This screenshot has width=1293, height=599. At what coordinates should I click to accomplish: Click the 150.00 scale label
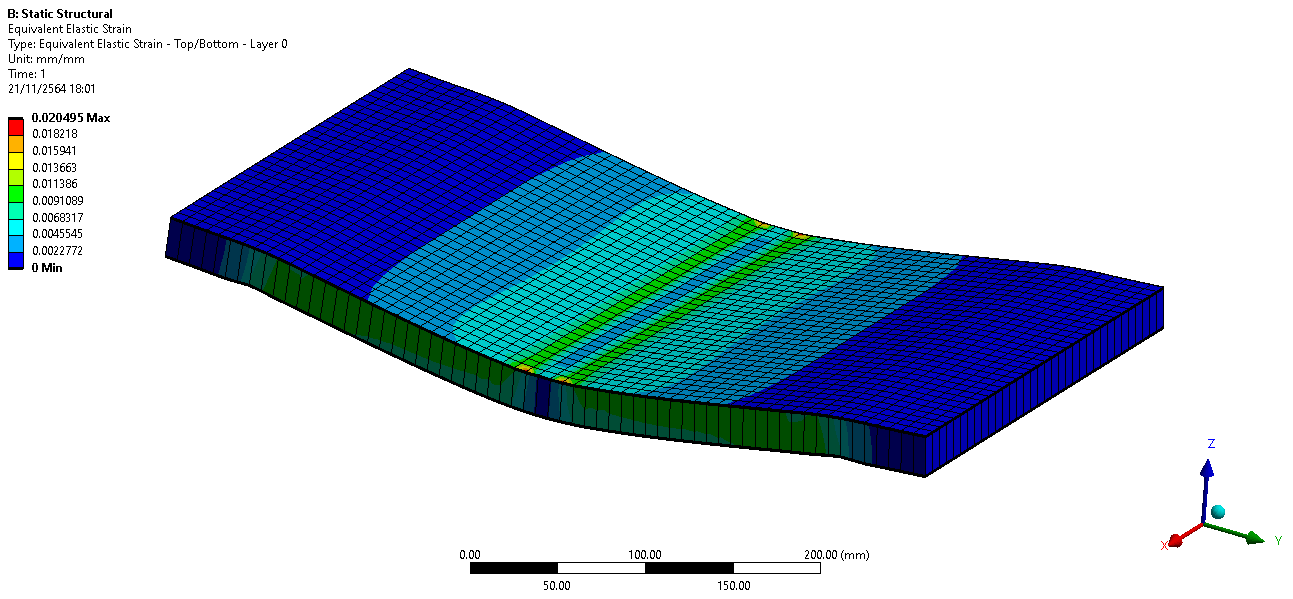coord(732,586)
